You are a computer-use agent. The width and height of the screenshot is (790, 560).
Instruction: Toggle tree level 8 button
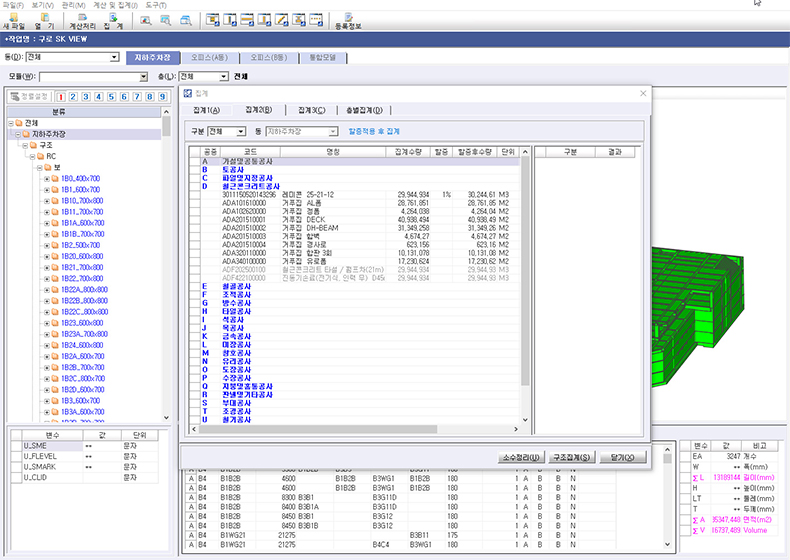[x=150, y=97]
